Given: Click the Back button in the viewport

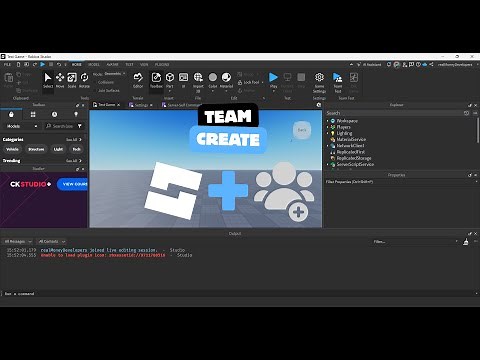Looking at the screenshot, I should click(302, 130).
